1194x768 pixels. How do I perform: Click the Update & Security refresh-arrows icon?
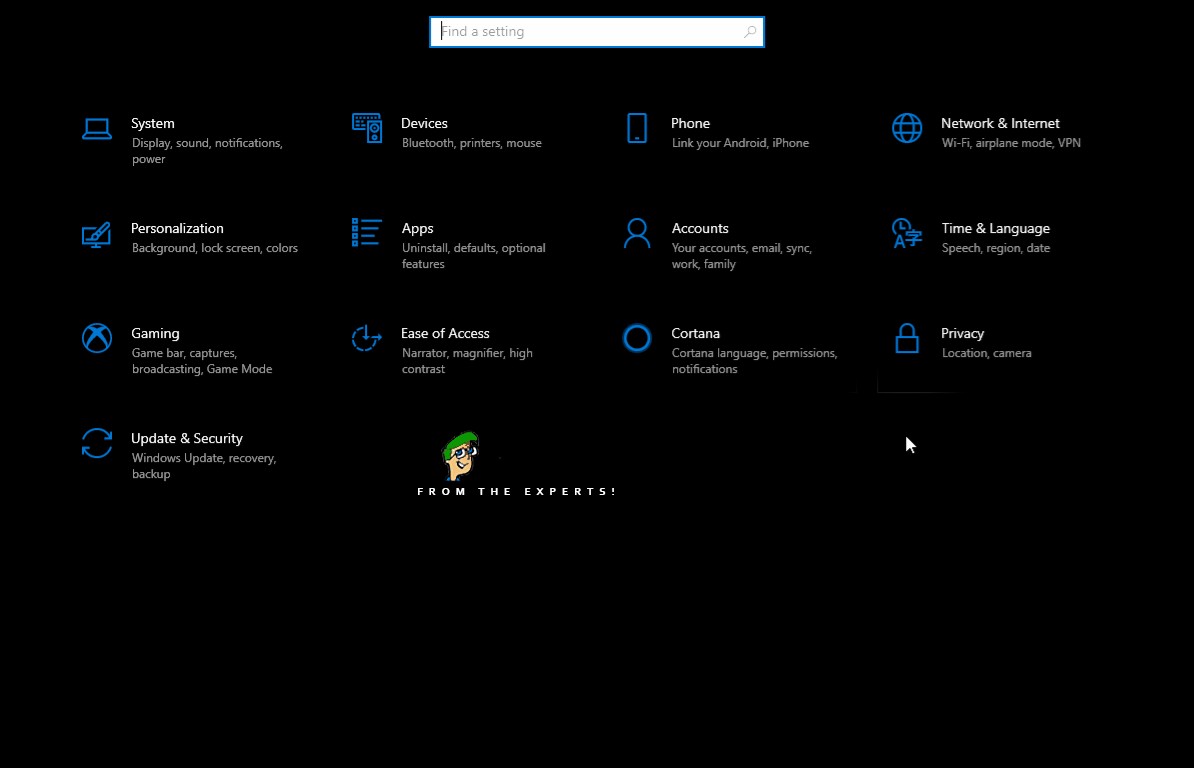(x=97, y=443)
